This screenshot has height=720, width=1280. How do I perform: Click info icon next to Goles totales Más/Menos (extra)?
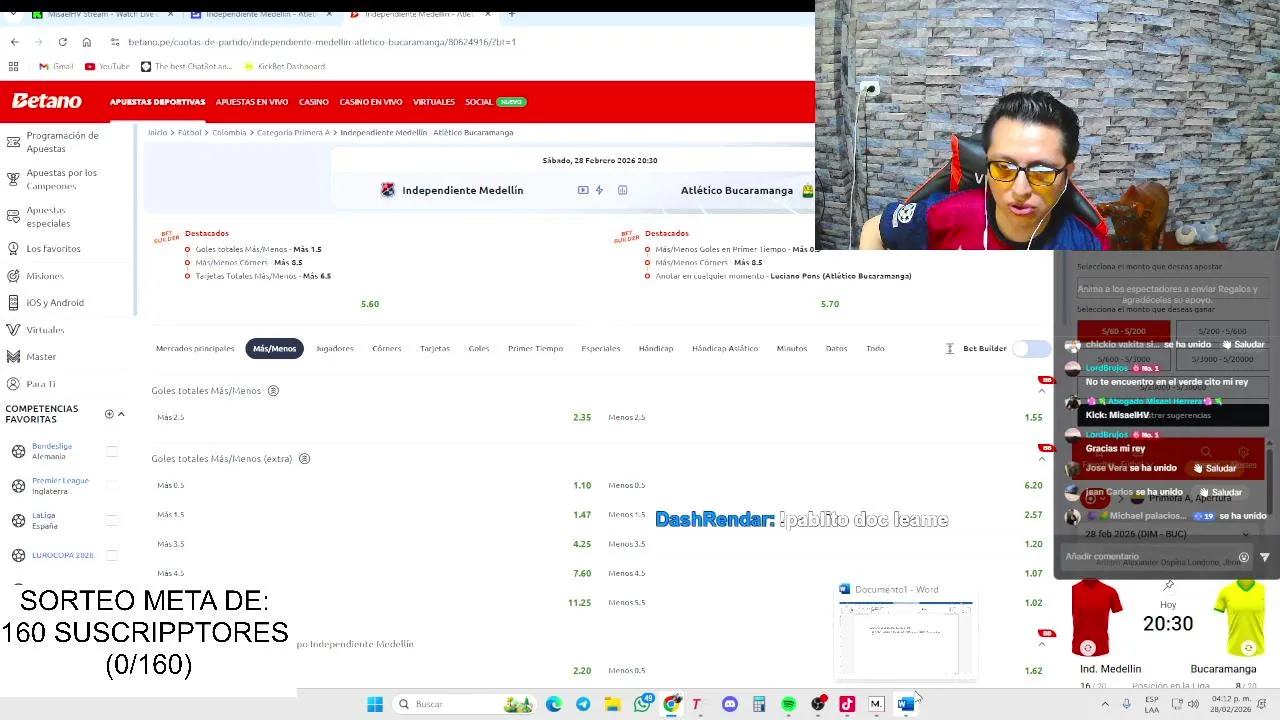click(304, 459)
